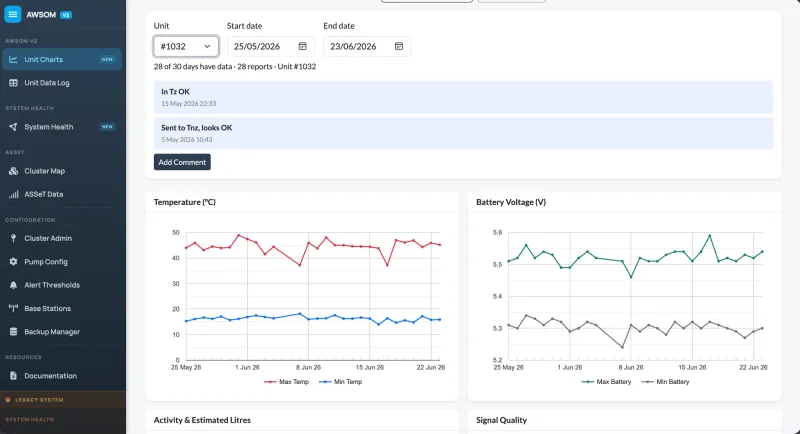Click the Documentation file icon
The image size is (800, 434).
pyautogui.click(x=13, y=376)
